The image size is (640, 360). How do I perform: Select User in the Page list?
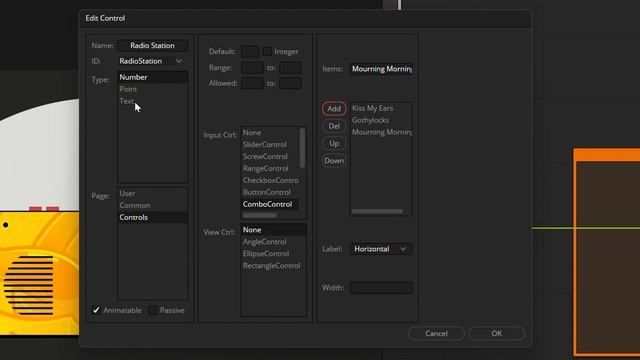pos(153,193)
